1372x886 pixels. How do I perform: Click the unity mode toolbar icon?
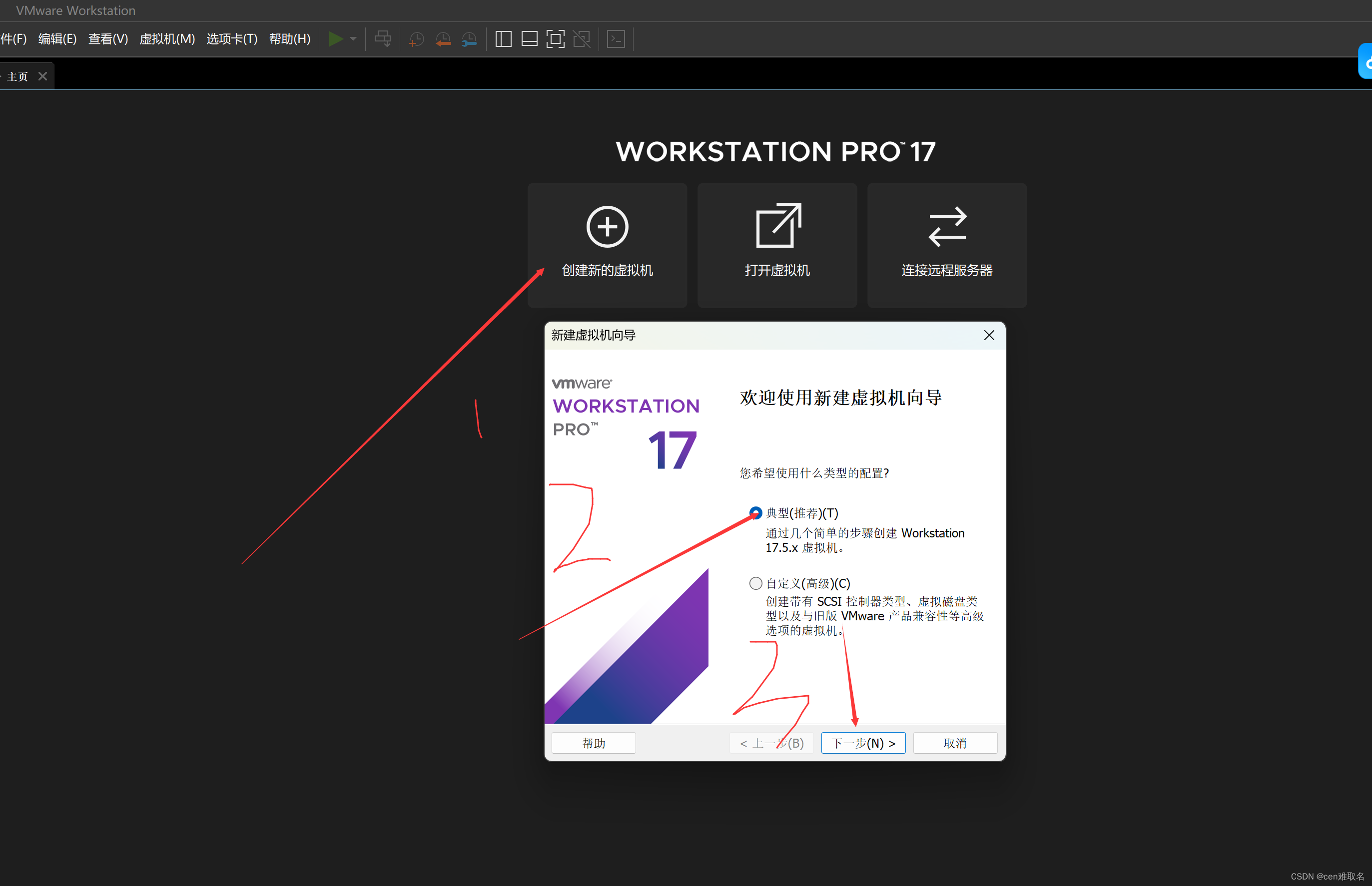point(582,39)
